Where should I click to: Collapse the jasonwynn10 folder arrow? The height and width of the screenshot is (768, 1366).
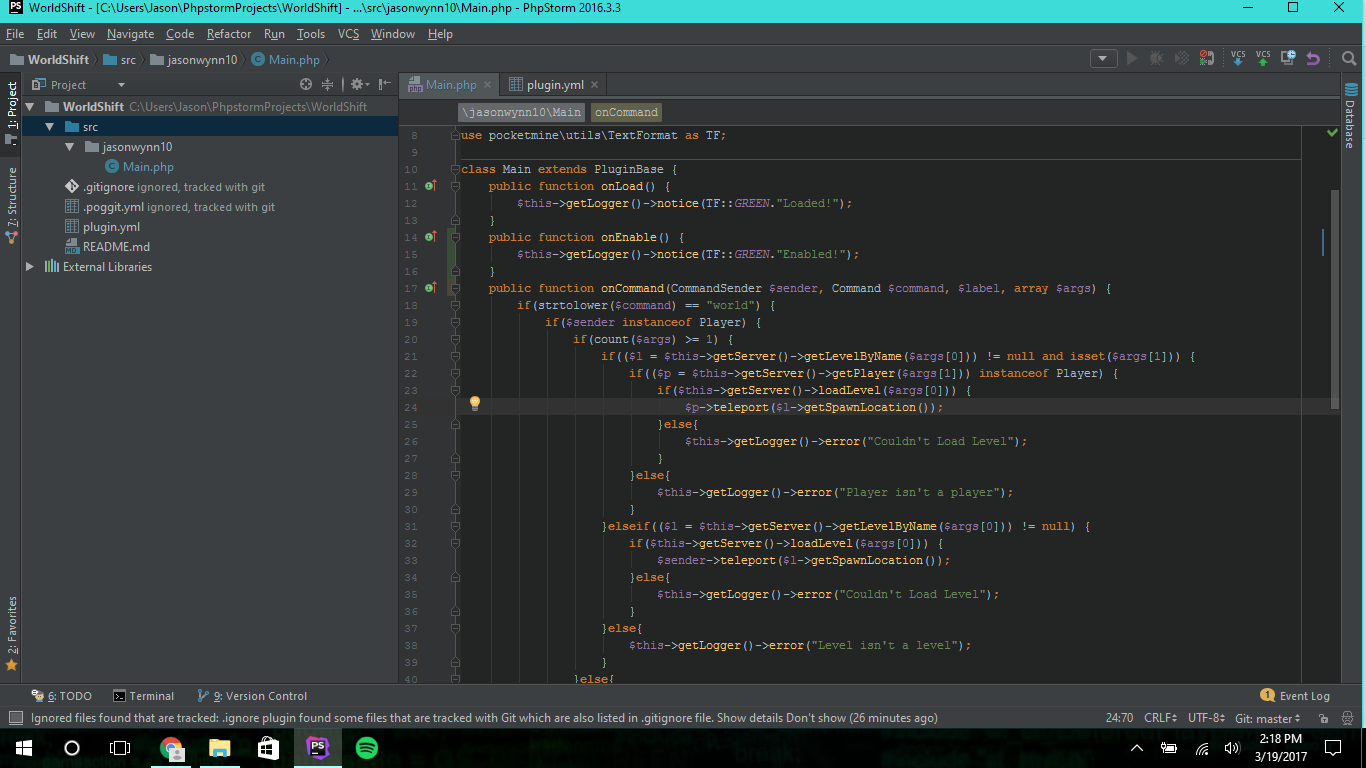point(69,147)
